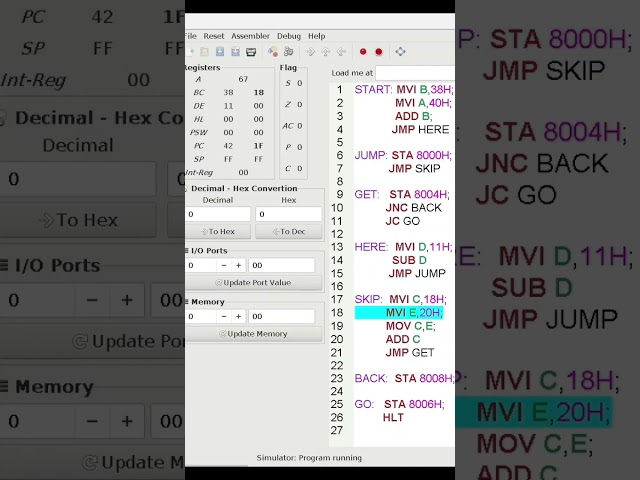640x480 pixels.
Task: Click code line 'MOV C,E;'
Action: coord(411,326)
